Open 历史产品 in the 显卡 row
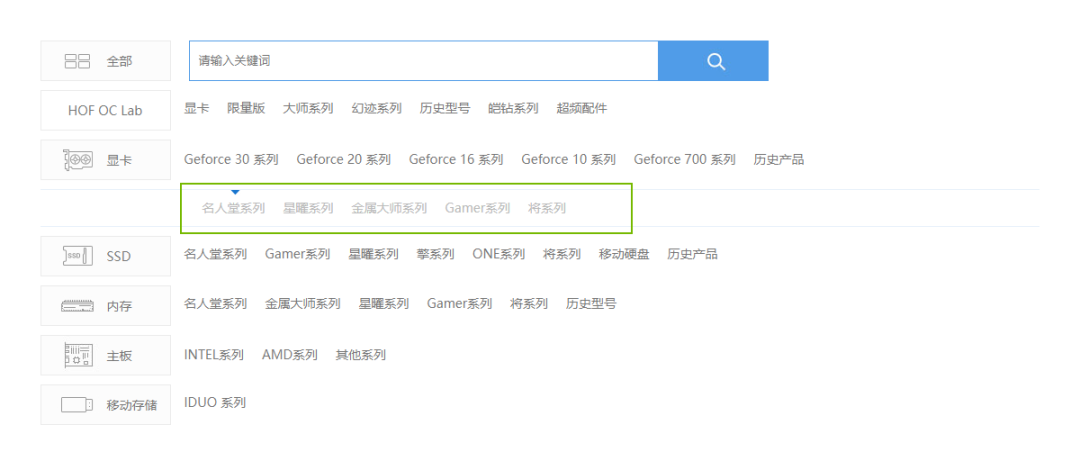Image resolution: width=1080 pixels, height=461 pixels. [x=779, y=159]
